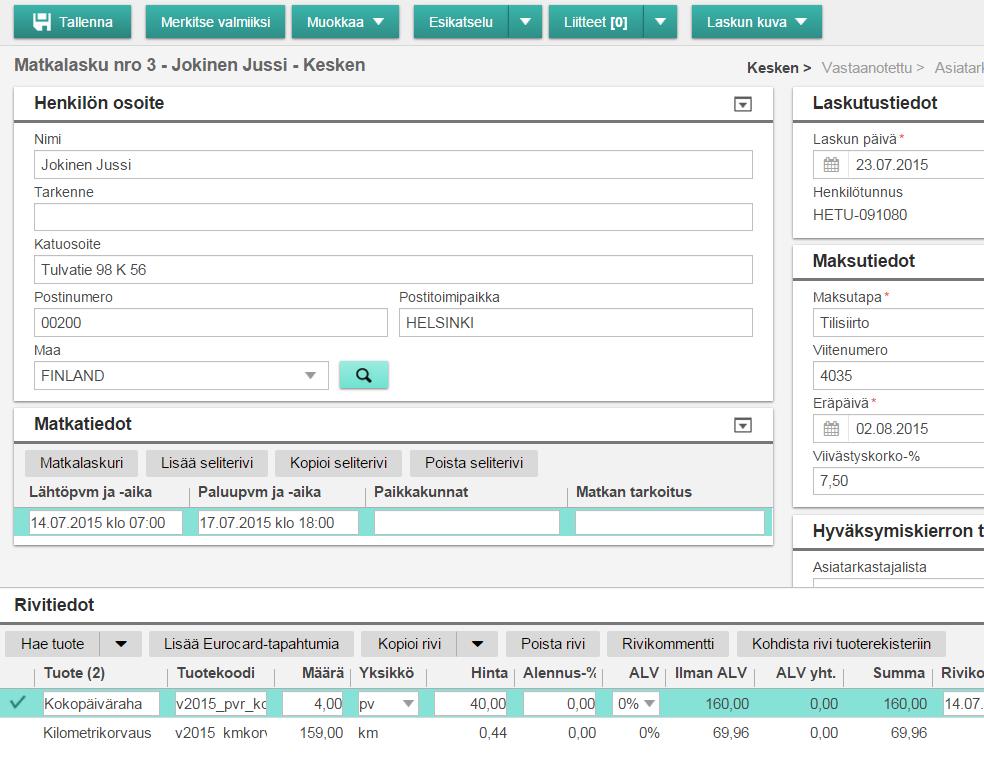
Task: Open the Muokkaa dropdown menu
Action: click(345, 22)
